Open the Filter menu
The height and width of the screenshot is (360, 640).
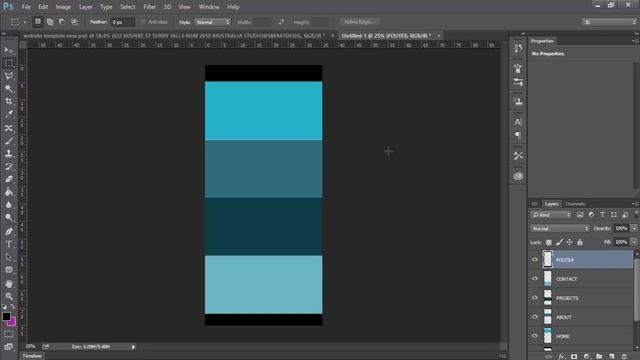[149, 7]
